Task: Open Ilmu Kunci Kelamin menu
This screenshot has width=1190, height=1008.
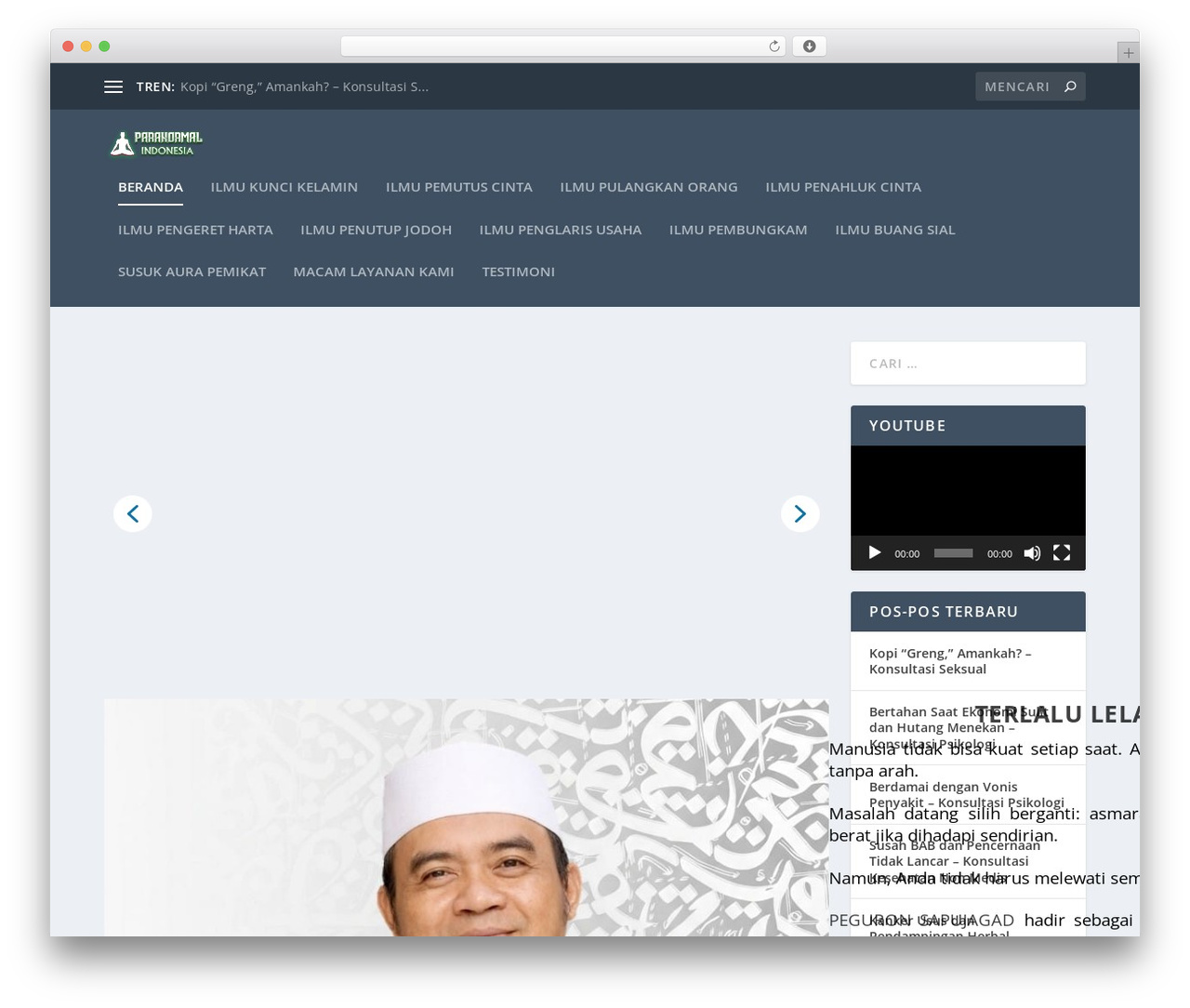Action: 284,187
